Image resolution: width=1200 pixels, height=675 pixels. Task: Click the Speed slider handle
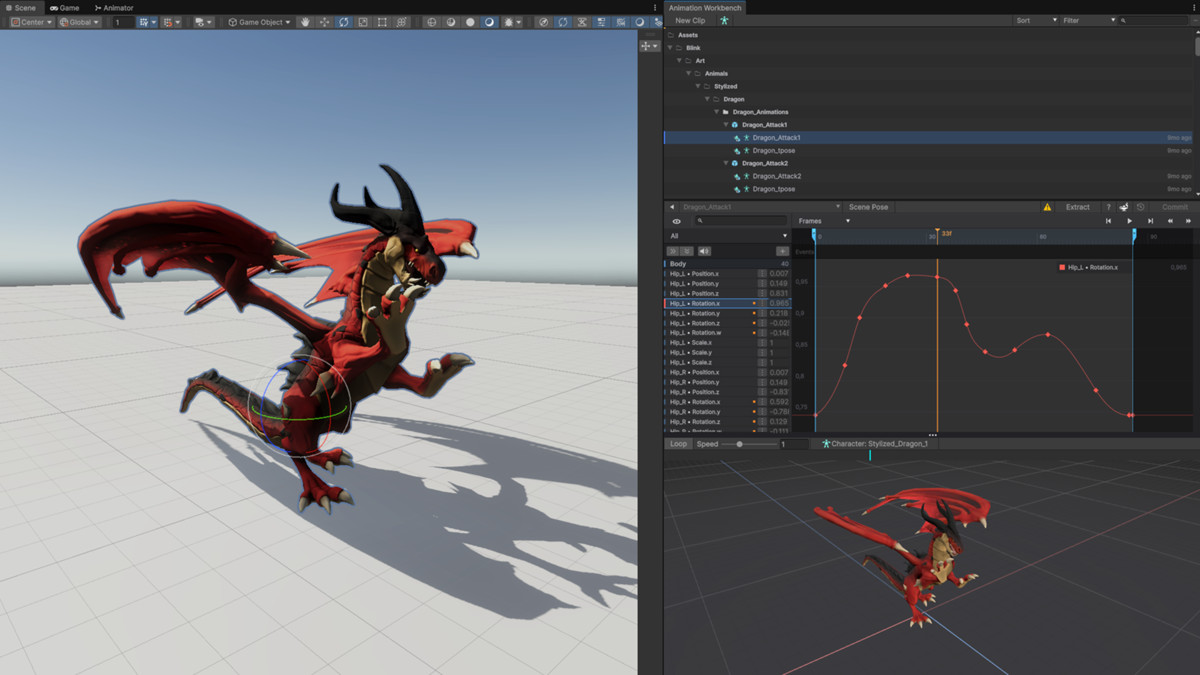pyautogui.click(x=739, y=444)
